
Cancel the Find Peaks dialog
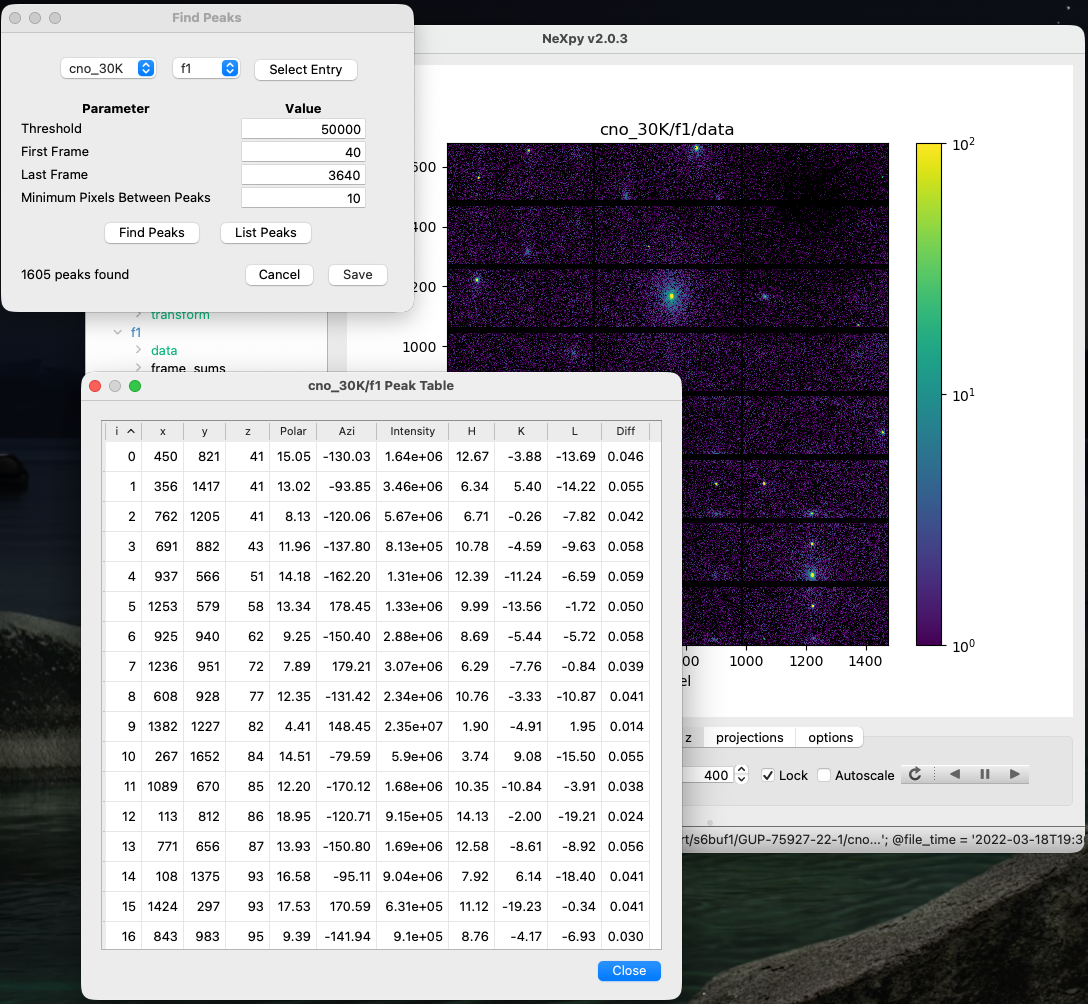[x=279, y=274]
